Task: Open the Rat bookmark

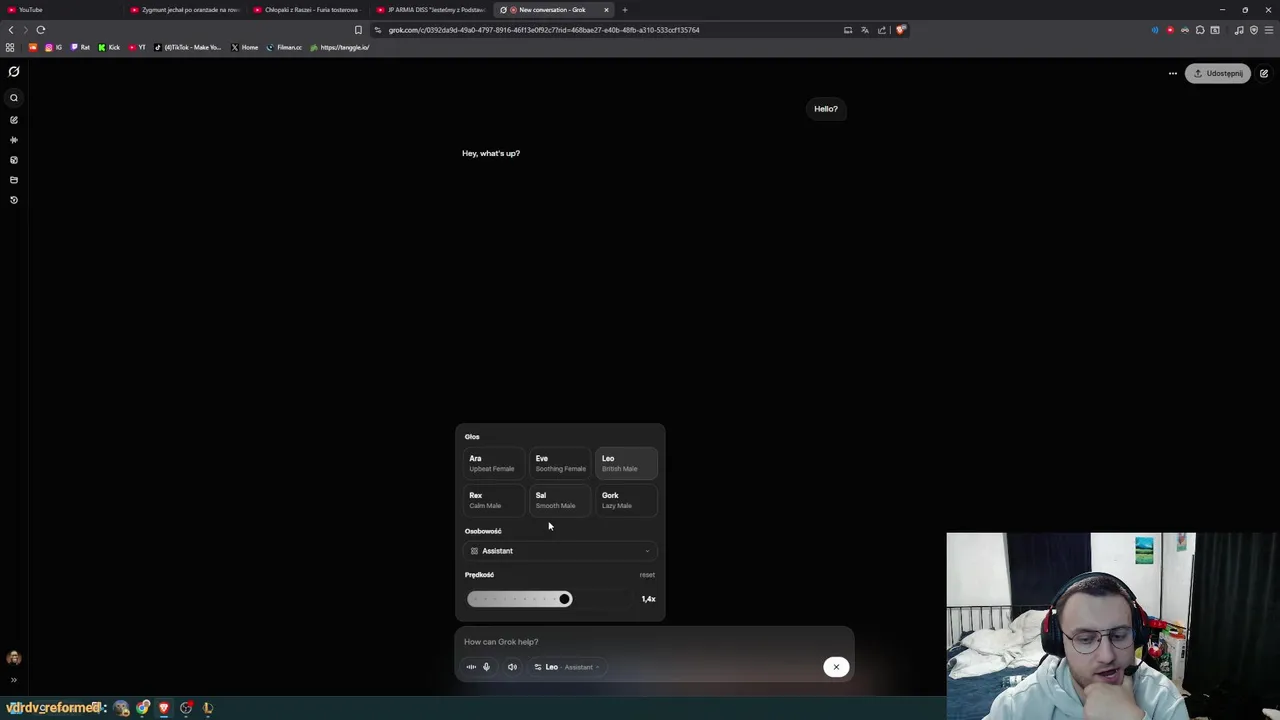Action: [80, 47]
